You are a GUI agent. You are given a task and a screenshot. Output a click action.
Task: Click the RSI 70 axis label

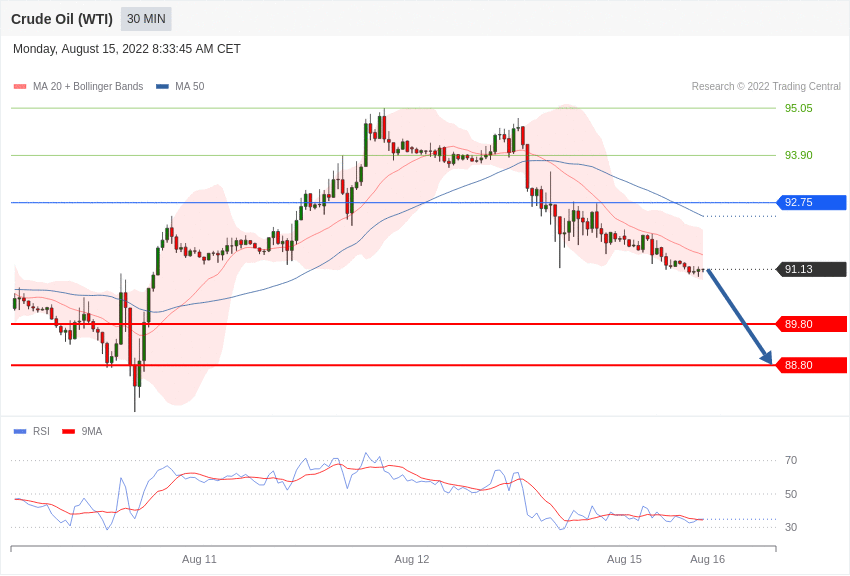click(791, 461)
